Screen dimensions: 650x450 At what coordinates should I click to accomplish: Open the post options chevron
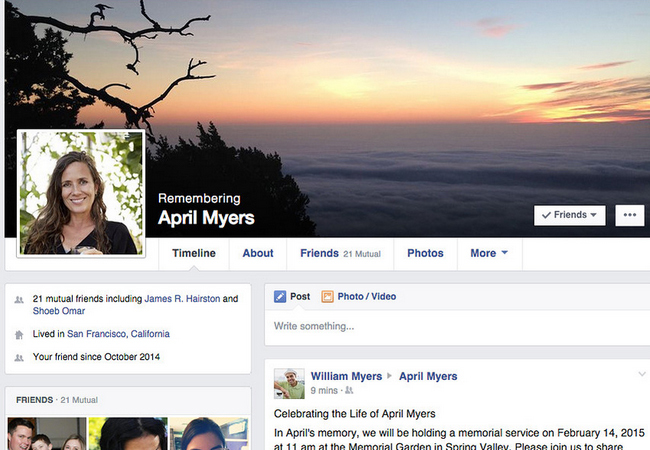tap(642, 374)
